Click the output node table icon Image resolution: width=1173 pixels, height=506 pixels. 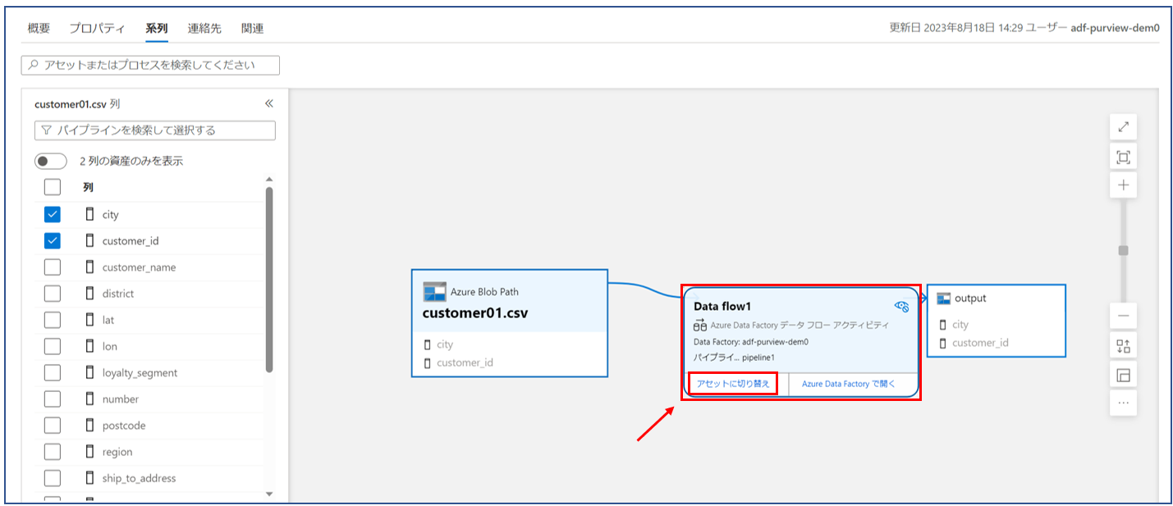pos(943,299)
